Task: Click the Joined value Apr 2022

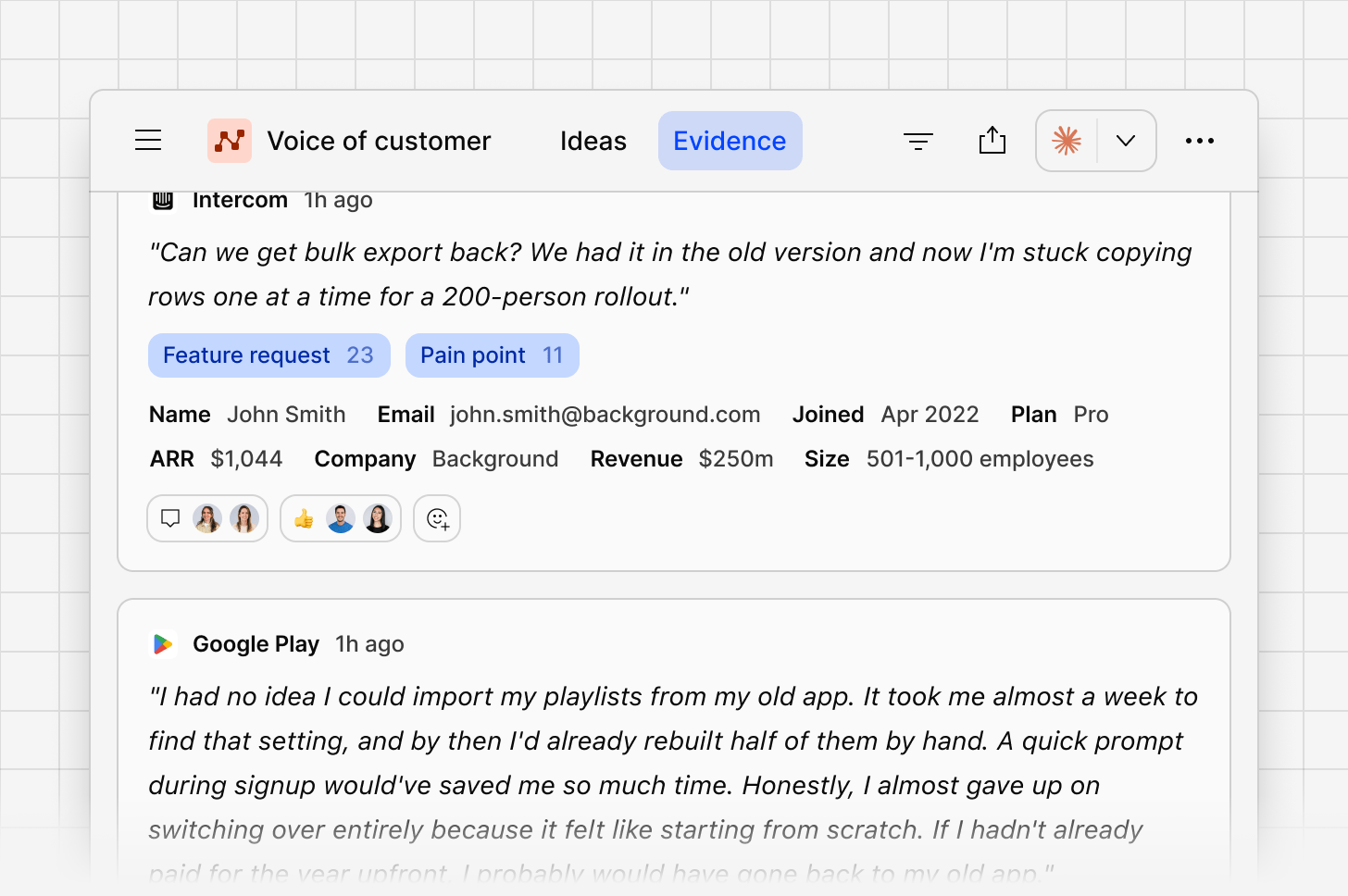Action: click(930, 415)
